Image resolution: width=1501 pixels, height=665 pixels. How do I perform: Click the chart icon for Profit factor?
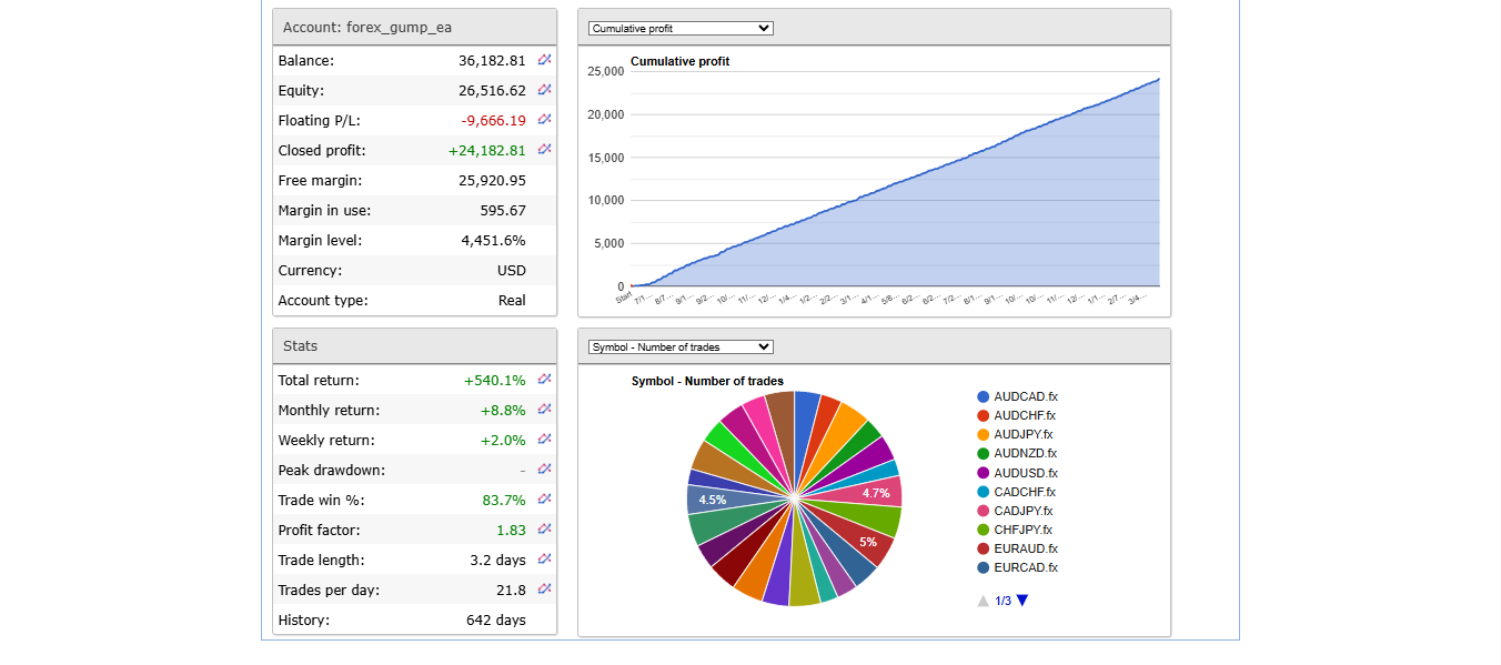[x=544, y=529]
